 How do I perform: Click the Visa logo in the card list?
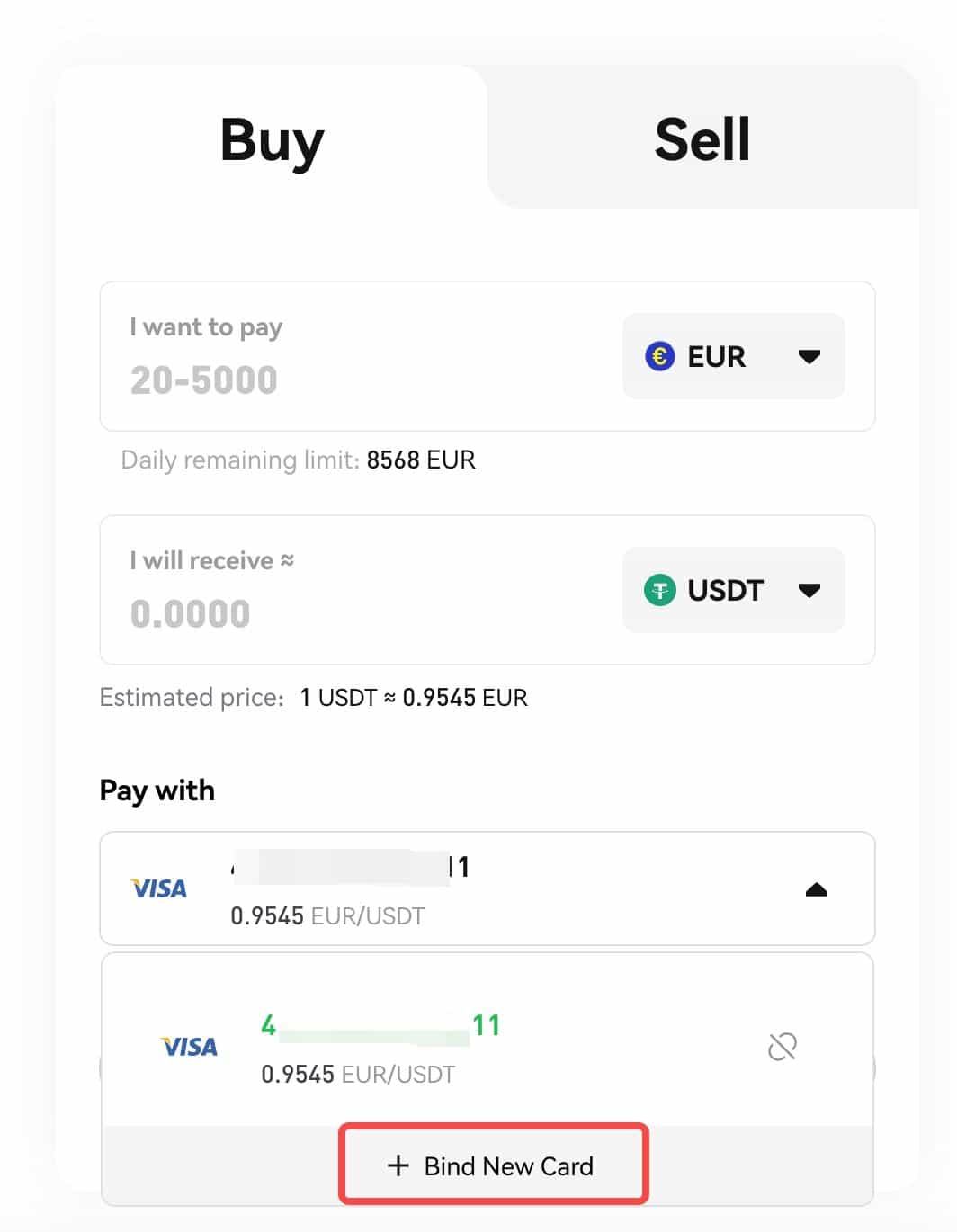click(190, 1047)
